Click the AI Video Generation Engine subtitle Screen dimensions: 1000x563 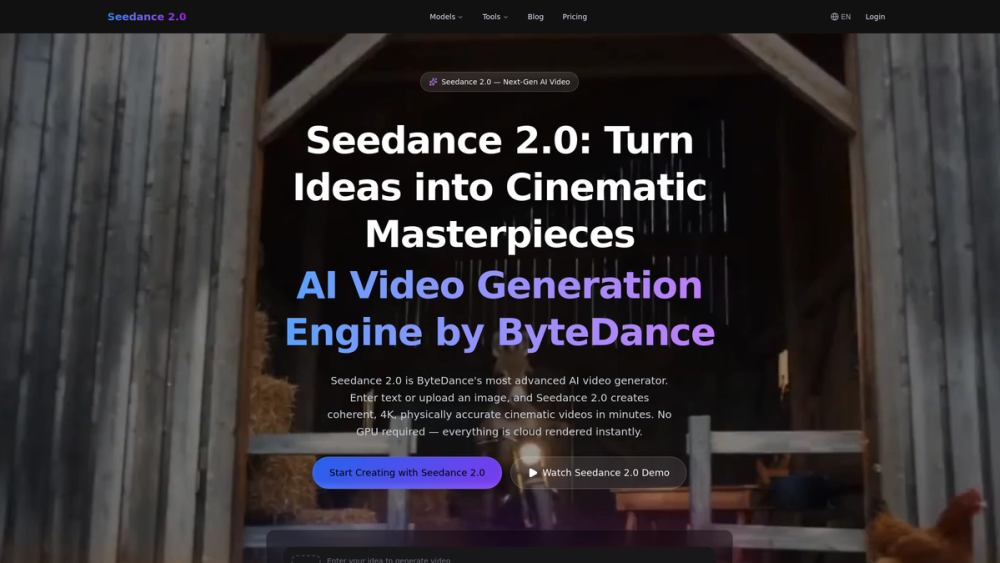499,308
